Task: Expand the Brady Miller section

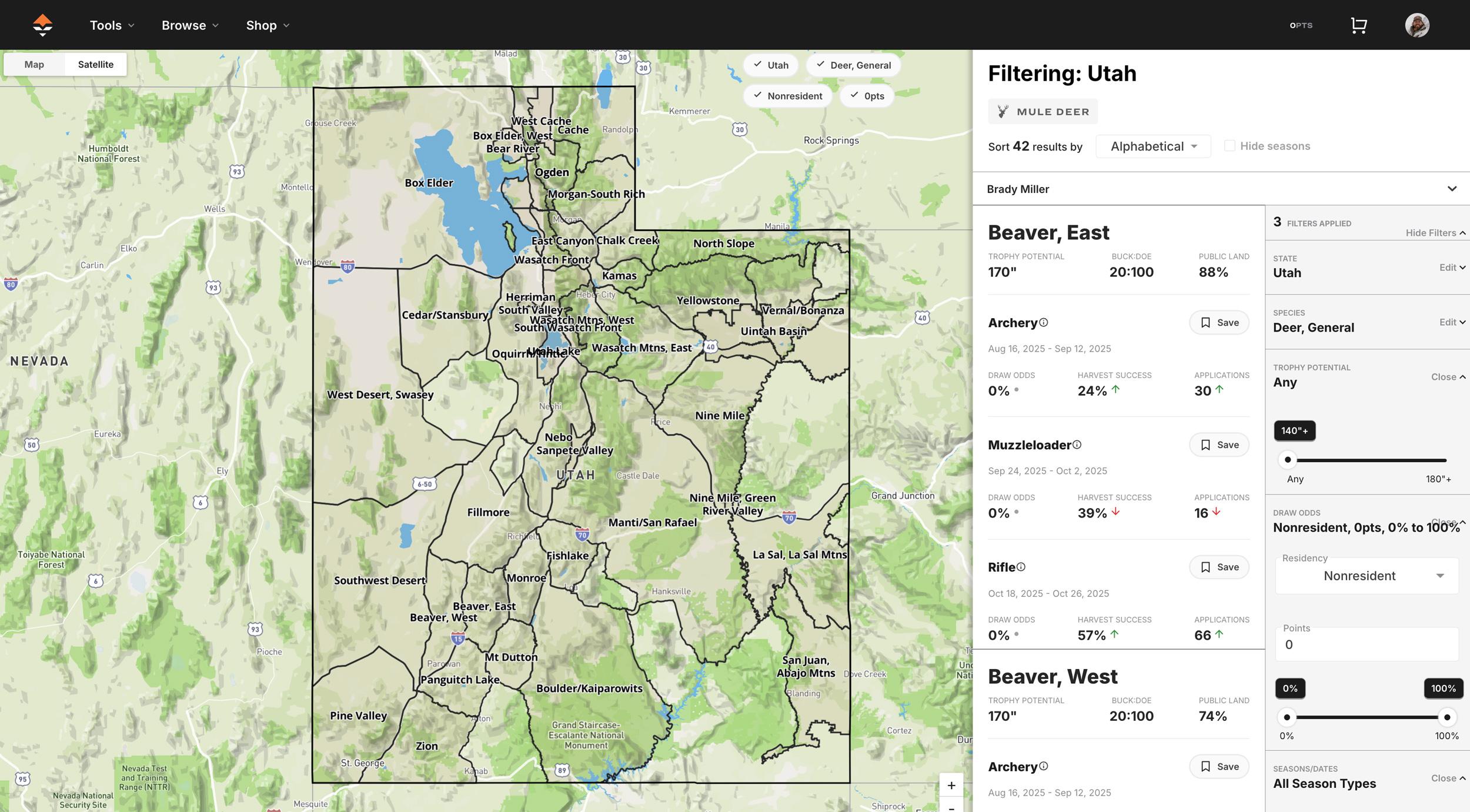Action: (1451, 189)
